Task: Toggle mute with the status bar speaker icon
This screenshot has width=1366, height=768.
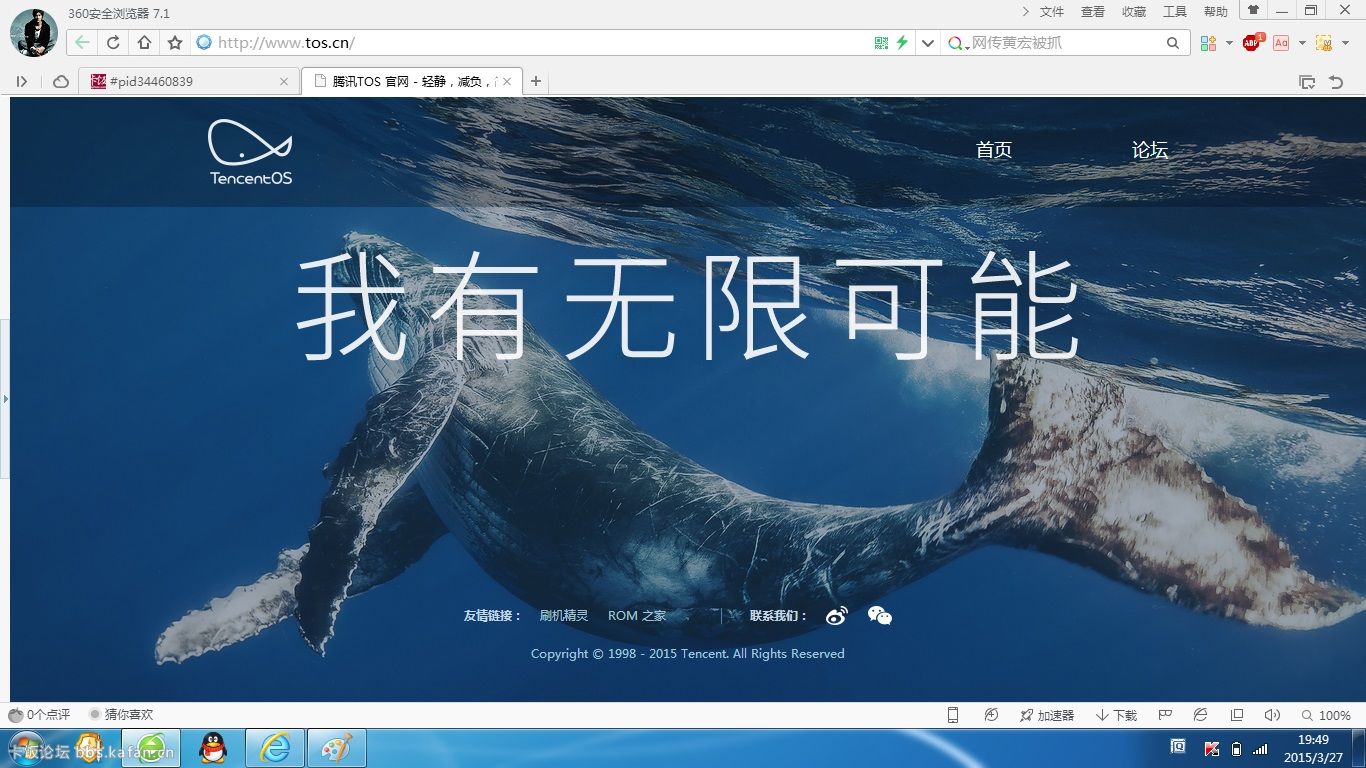Action: point(1272,715)
